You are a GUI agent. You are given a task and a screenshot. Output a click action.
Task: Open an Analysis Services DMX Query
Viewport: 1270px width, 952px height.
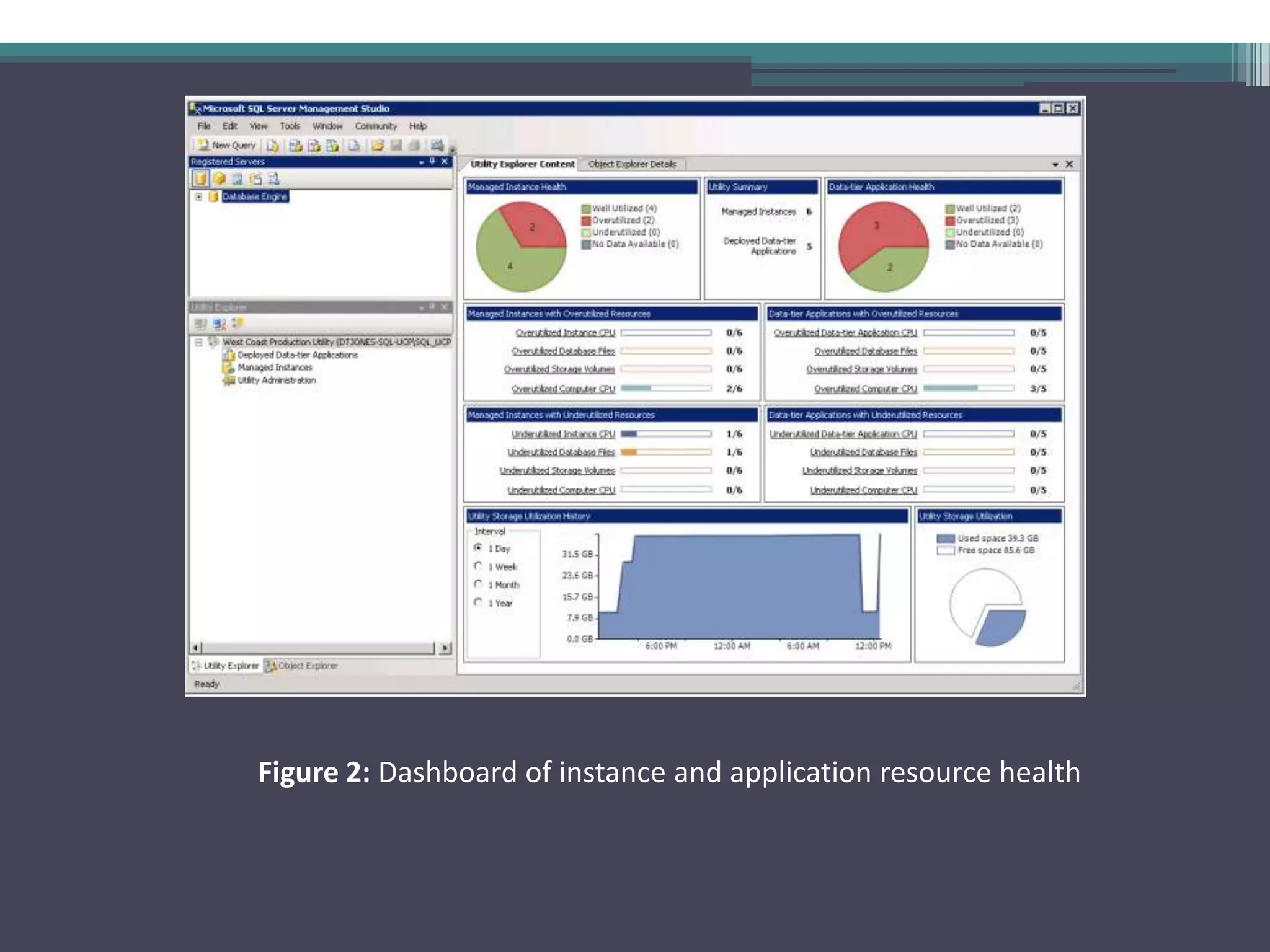[x=314, y=146]
